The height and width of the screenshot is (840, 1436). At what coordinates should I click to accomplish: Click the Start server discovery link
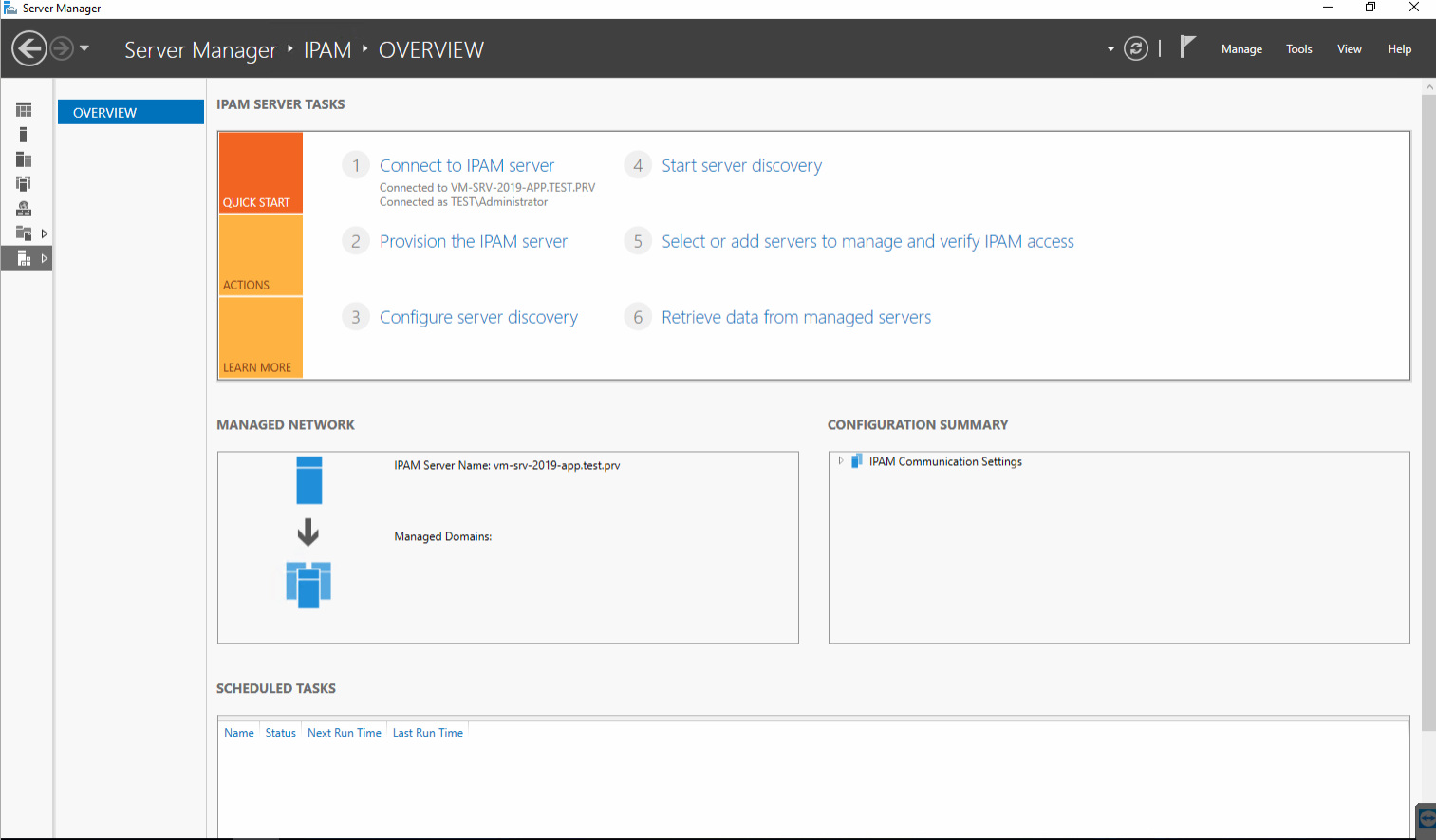[x=742, y=165]
